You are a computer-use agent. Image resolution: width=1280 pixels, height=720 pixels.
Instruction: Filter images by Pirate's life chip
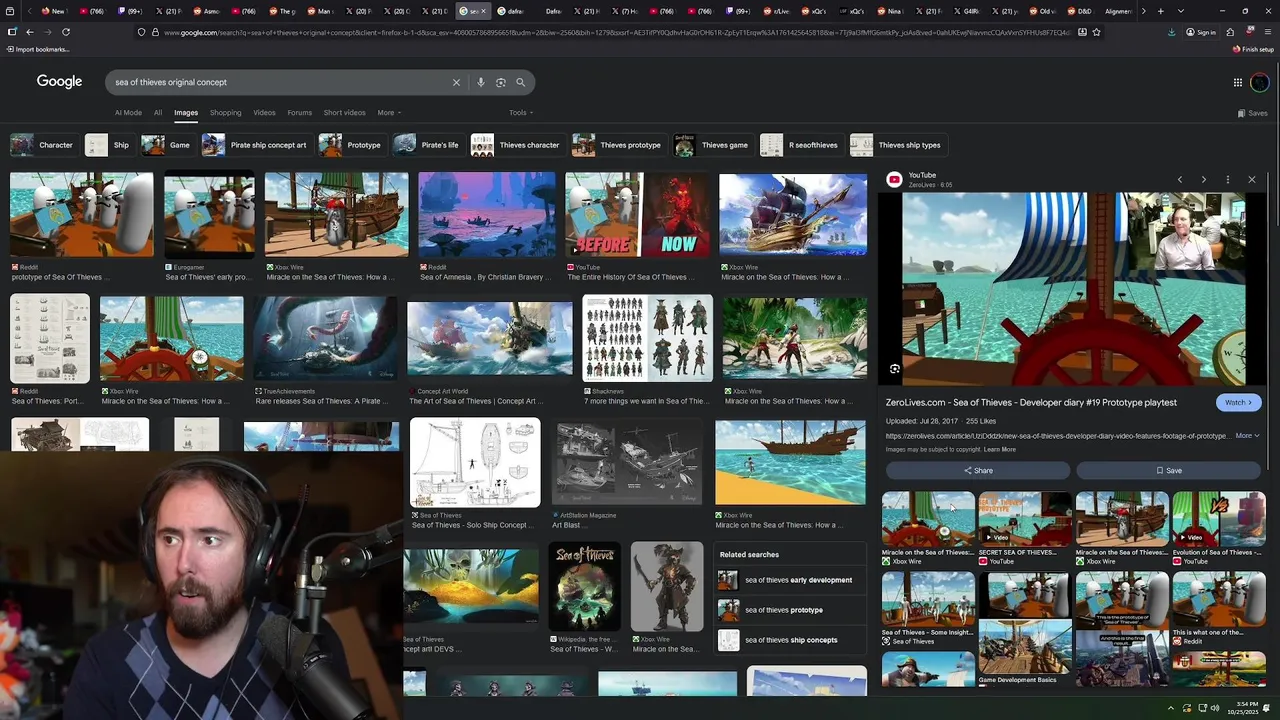427,145
